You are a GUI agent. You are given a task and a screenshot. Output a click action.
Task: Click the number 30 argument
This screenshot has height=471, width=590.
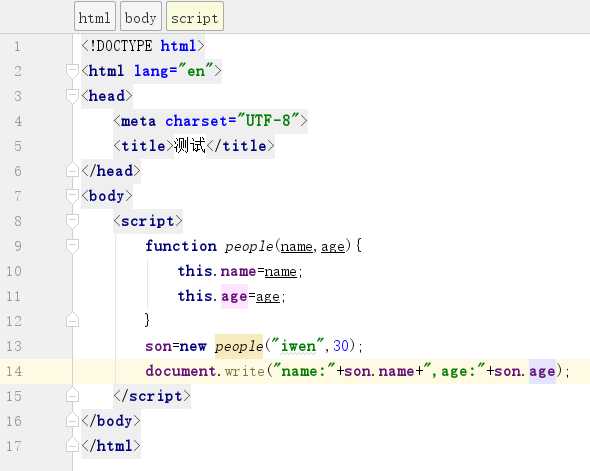(x=341, y=345)
